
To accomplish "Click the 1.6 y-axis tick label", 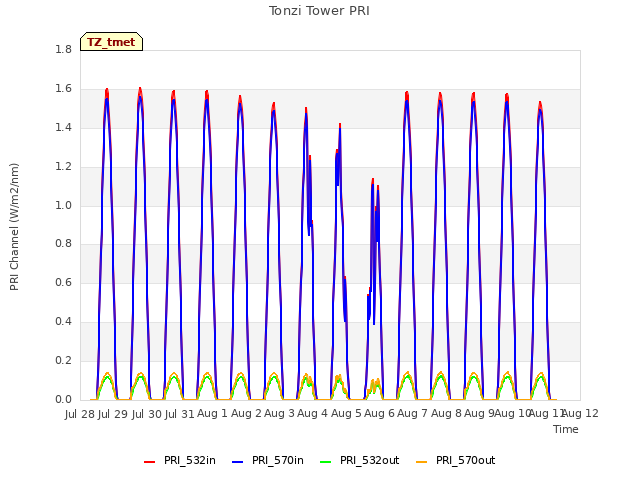I will pyautogui.click(x=64, y=89).
